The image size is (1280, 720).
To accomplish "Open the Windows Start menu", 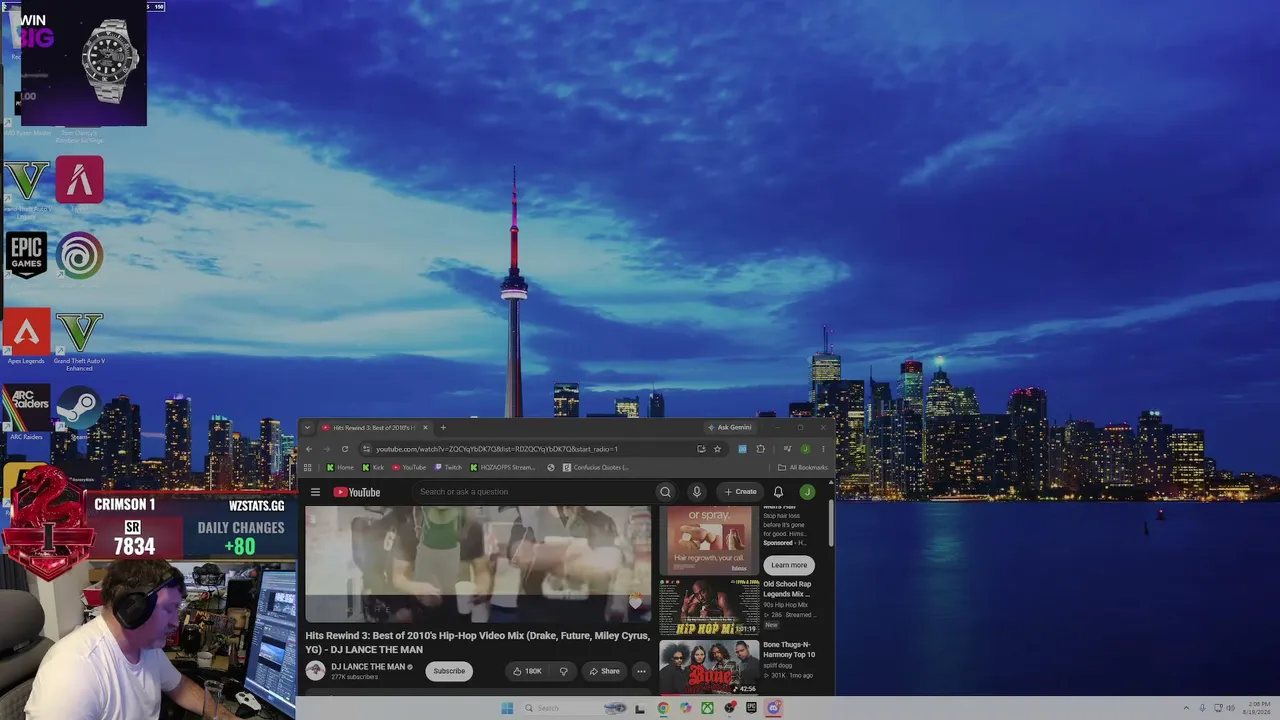I will coord(507,708).
